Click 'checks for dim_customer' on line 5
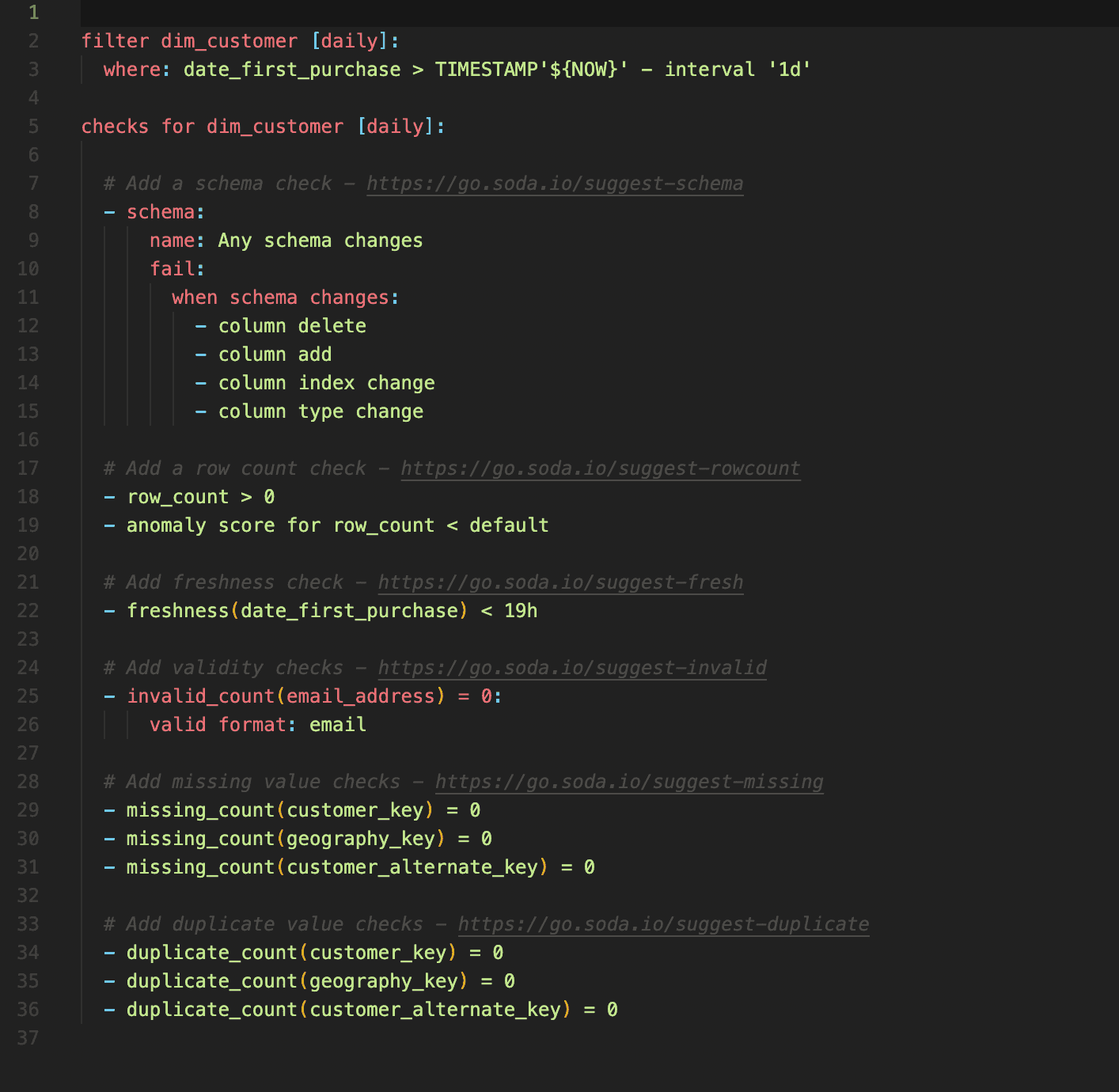This screenshot has width=1119, height=1092. 213,127
